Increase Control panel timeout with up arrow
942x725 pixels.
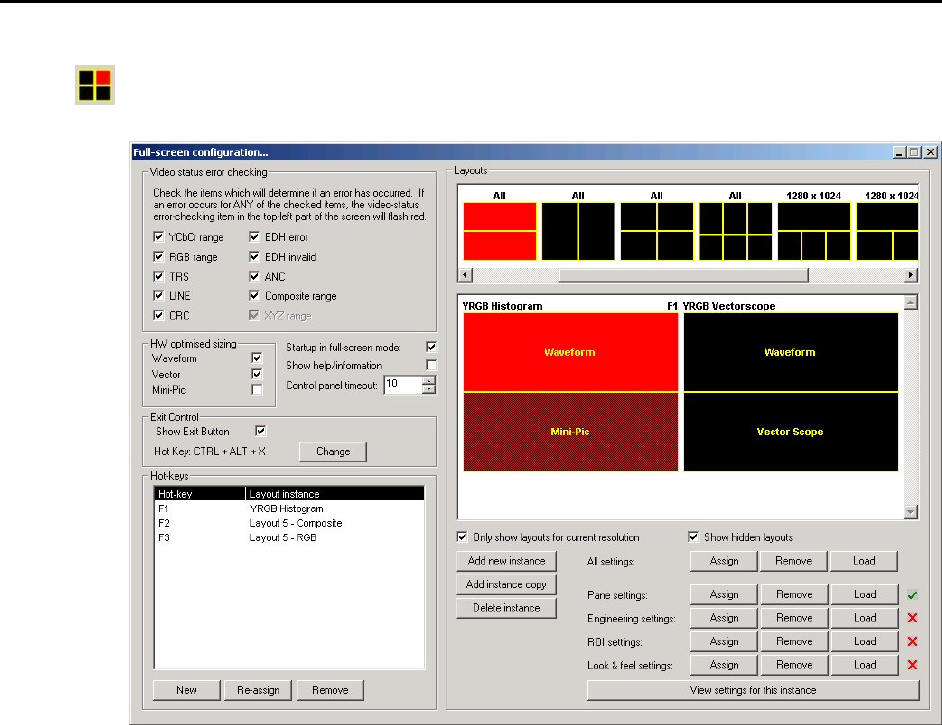[x=429, y=380]
